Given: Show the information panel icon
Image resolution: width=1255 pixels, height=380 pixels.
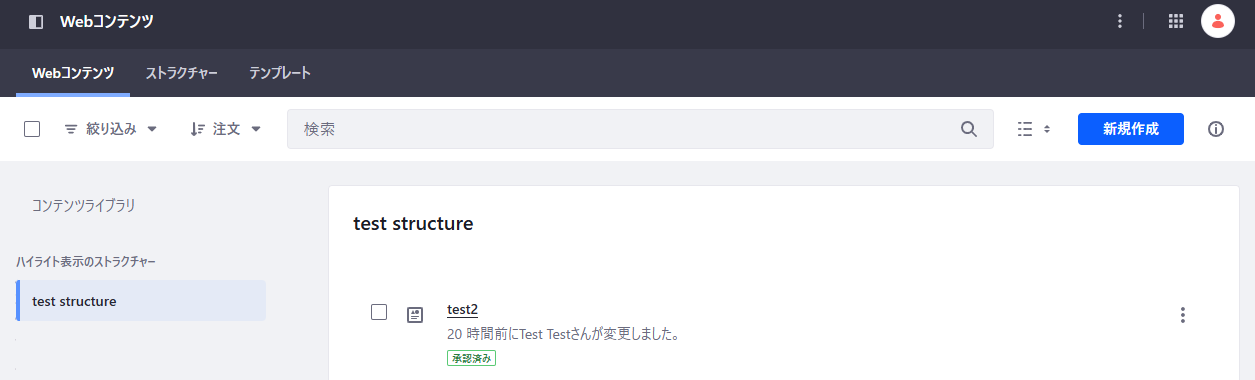Looking at the screenshot, I should [1216, 129].
